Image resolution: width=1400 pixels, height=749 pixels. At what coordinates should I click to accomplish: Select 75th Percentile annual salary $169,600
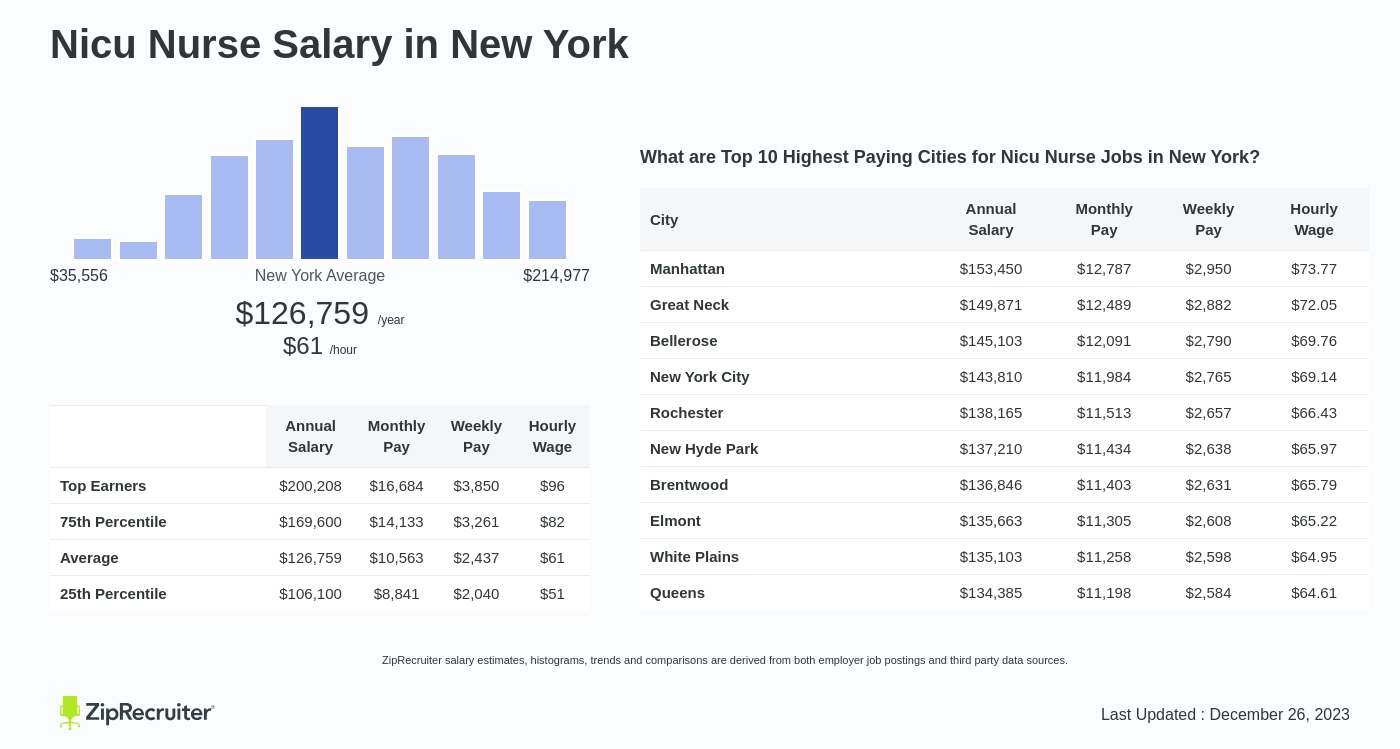tap(310, 521)
